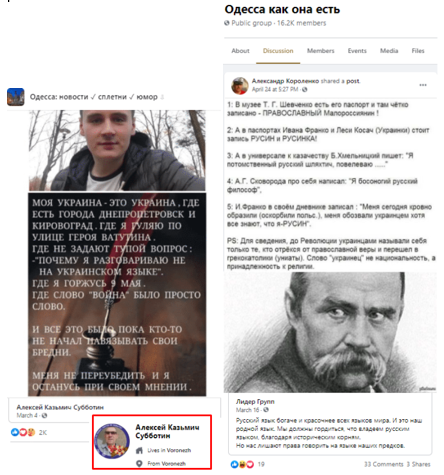The image size is (444, 475).
Task: Click the 3 Shares link
Action: [418, 464]
